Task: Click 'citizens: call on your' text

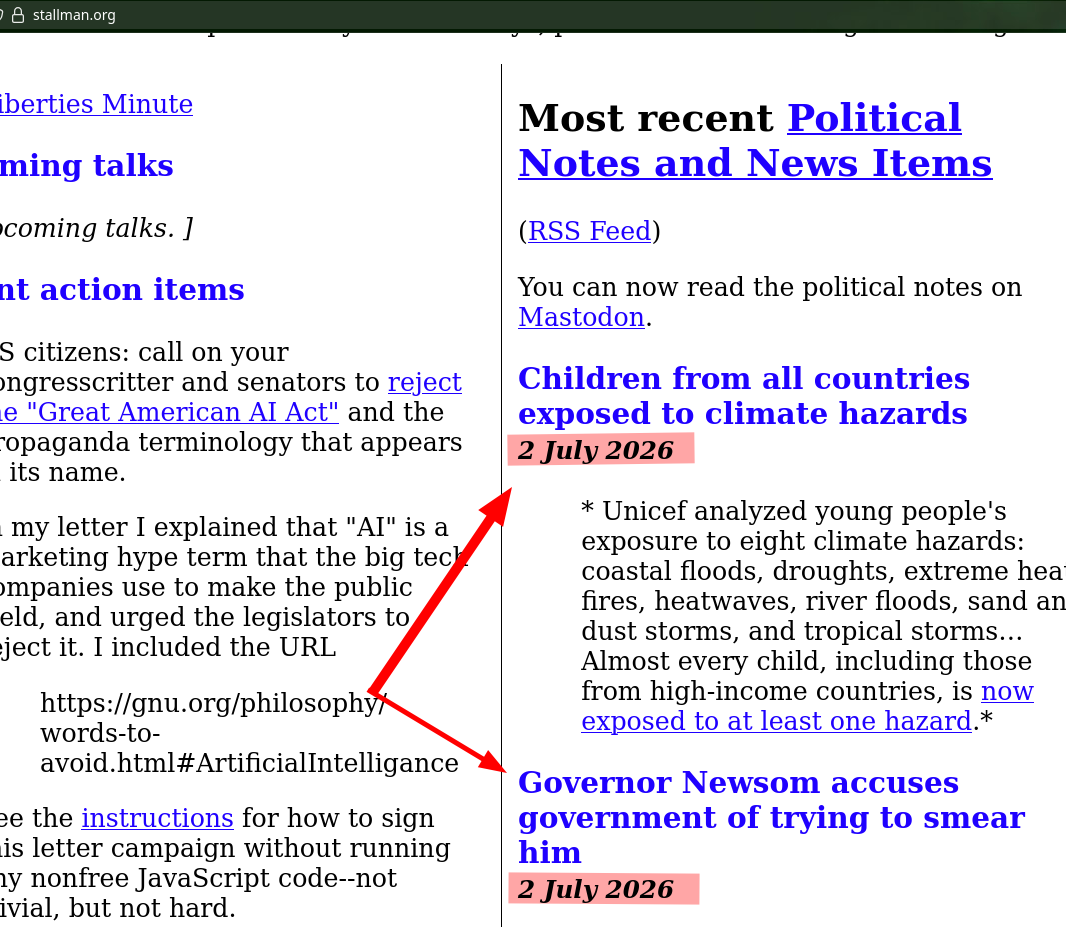Action: coord(144,353)
